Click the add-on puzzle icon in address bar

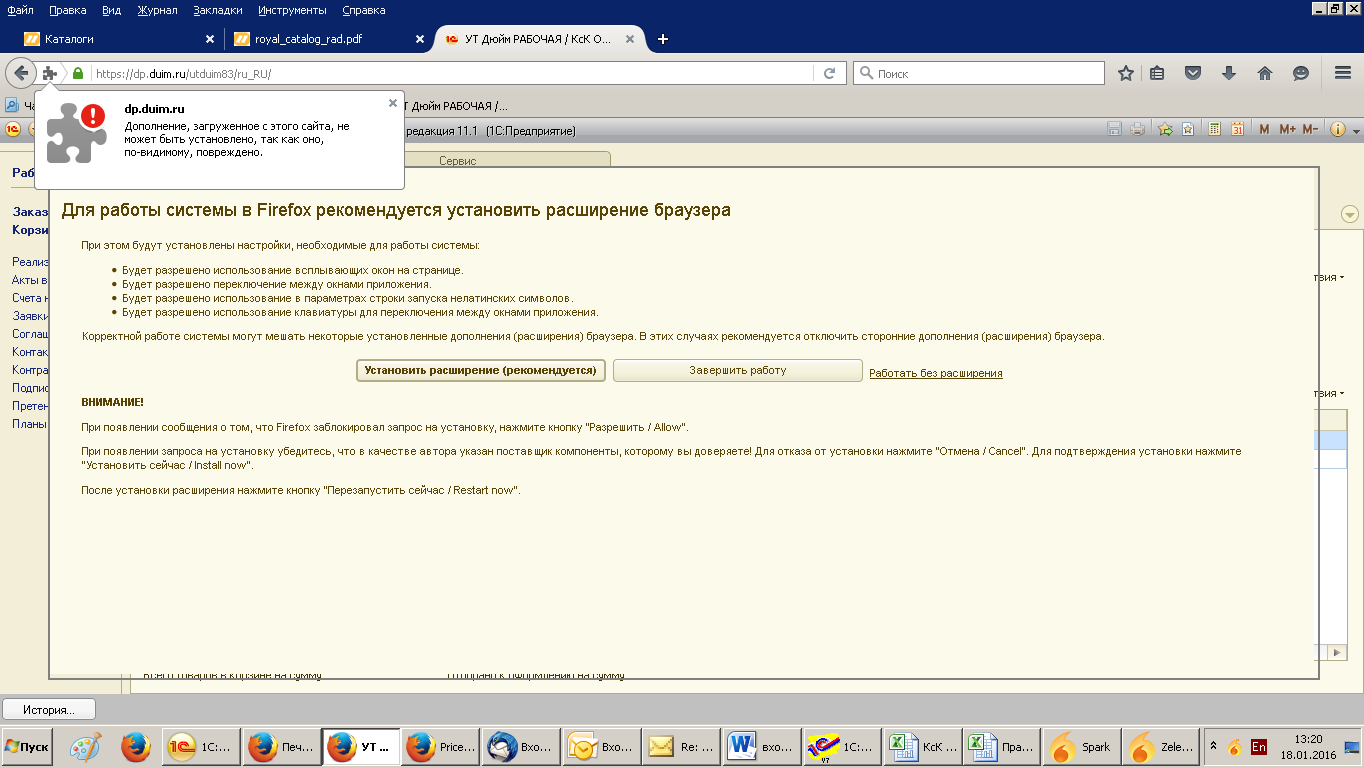(50, 73)
